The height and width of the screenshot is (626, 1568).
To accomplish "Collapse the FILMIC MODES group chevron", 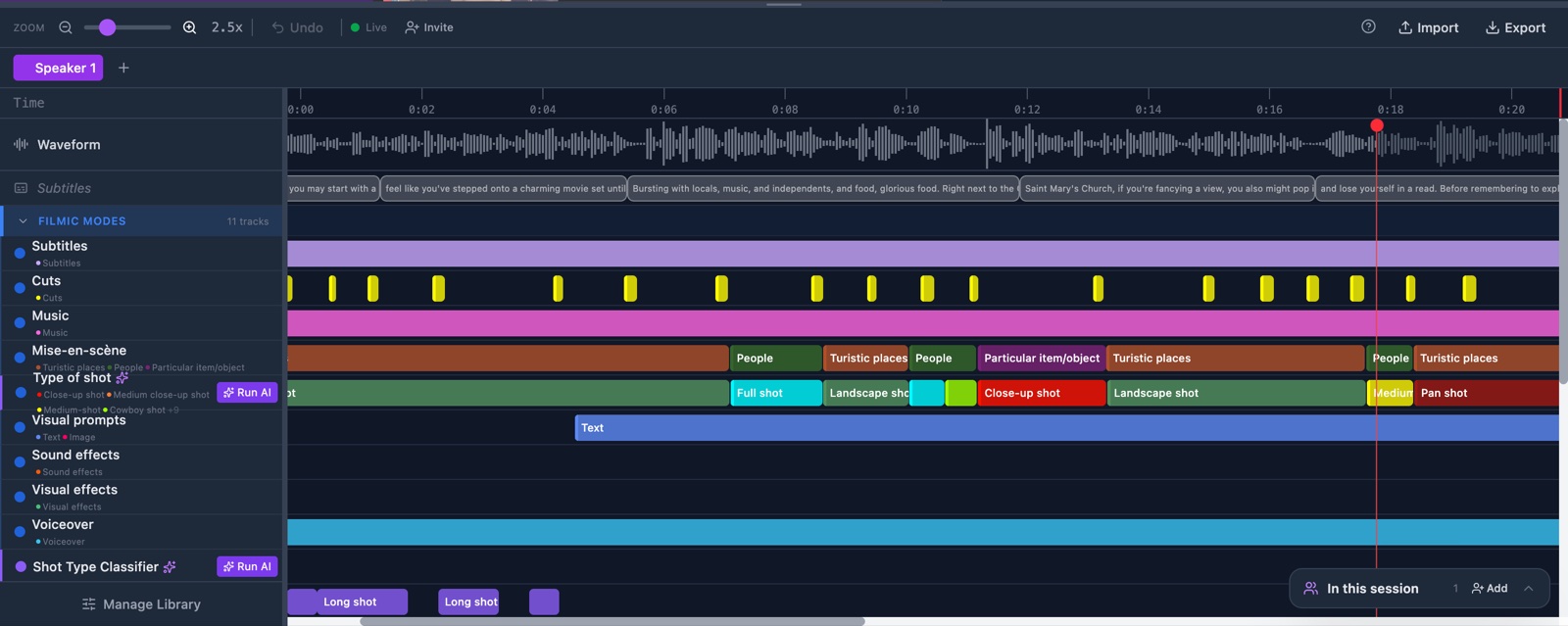I will click(x=24, y=221).
